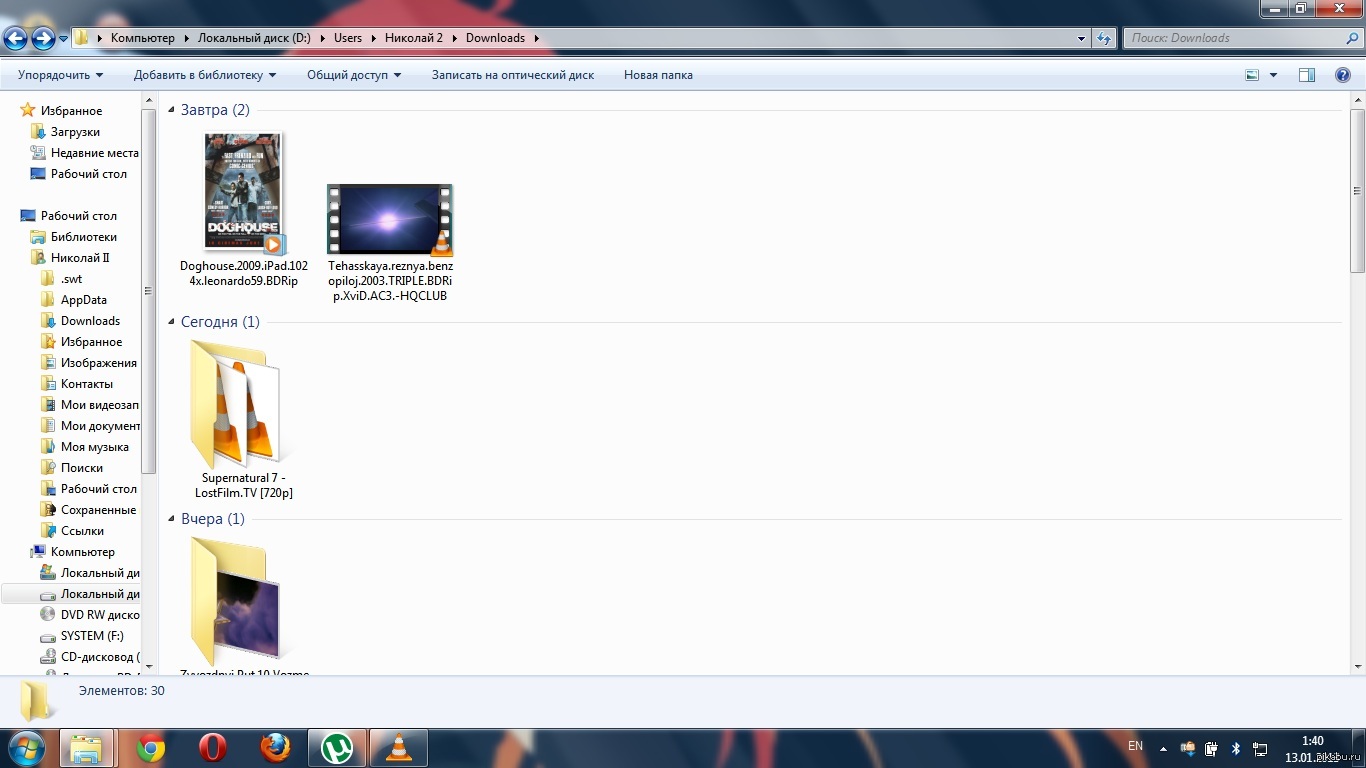Select 'Downloads' folder in navigation tree
This screenshot has height=768, width=1366.
90,321
